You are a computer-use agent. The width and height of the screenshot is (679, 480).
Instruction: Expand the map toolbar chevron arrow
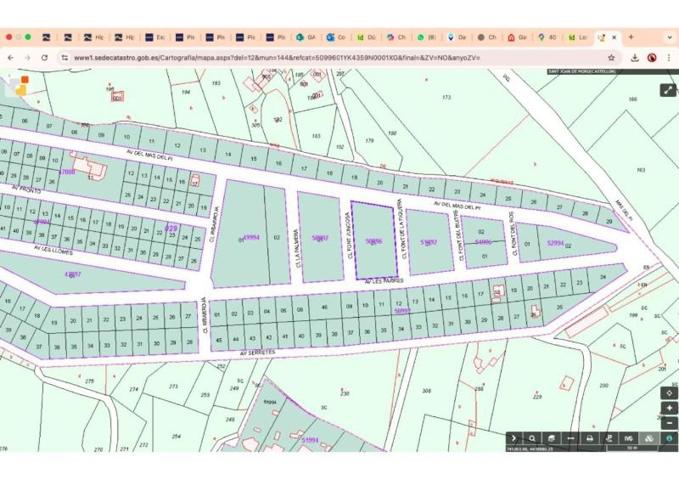514,438
